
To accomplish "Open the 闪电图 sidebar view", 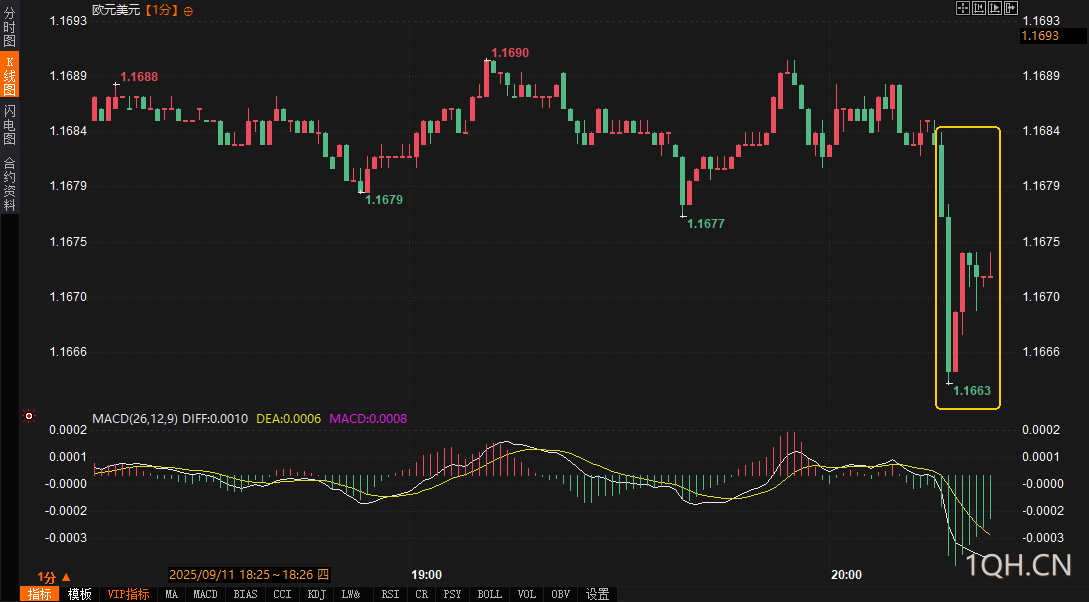I will click(9, 124).
